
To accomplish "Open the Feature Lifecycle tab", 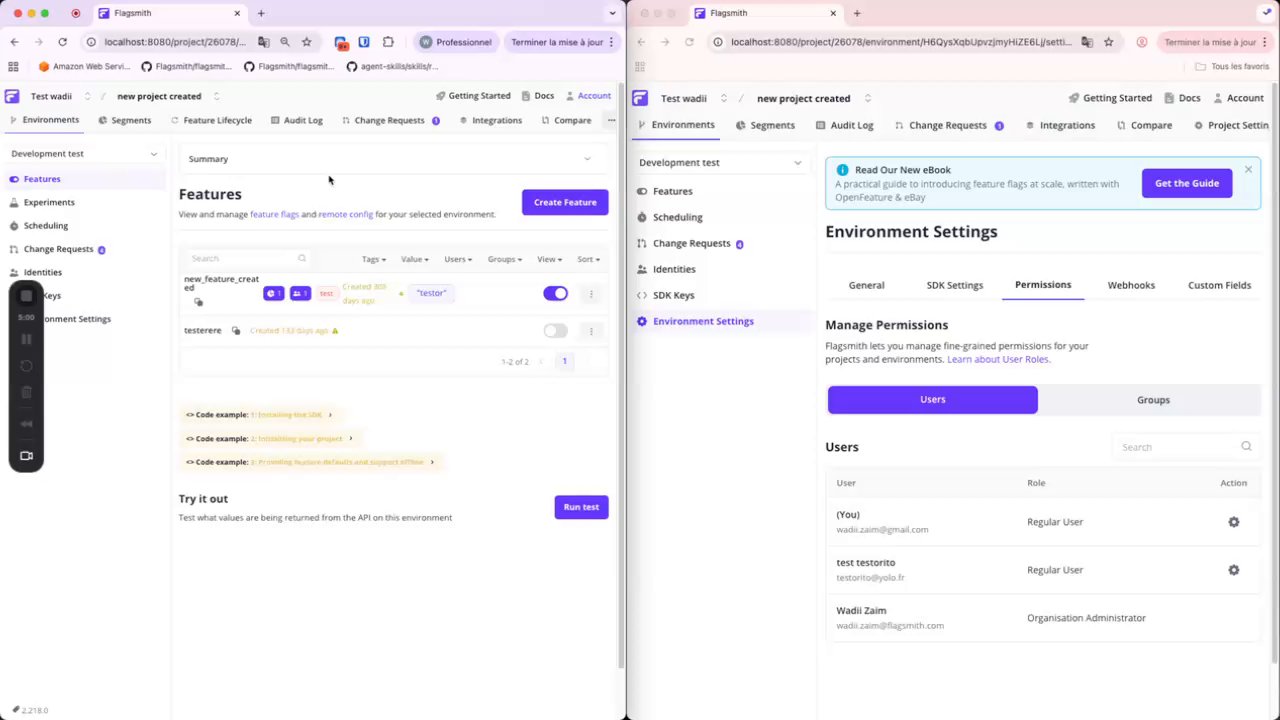I will tap(217, 120).
